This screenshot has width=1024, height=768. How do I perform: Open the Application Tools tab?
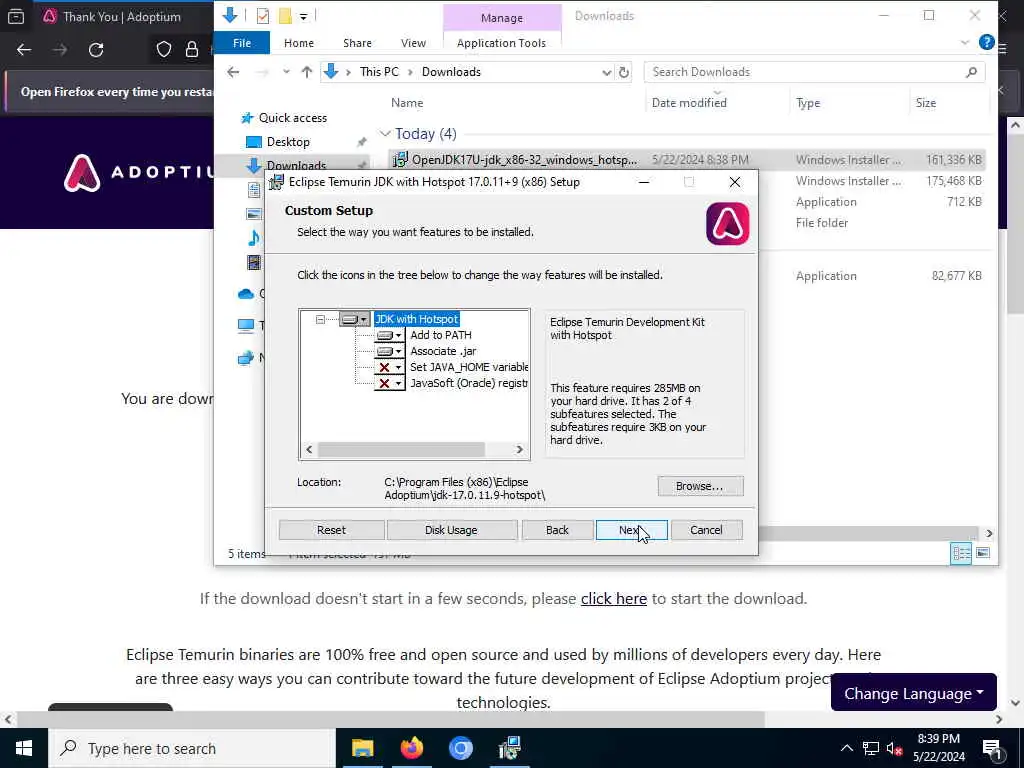point(502,43)
